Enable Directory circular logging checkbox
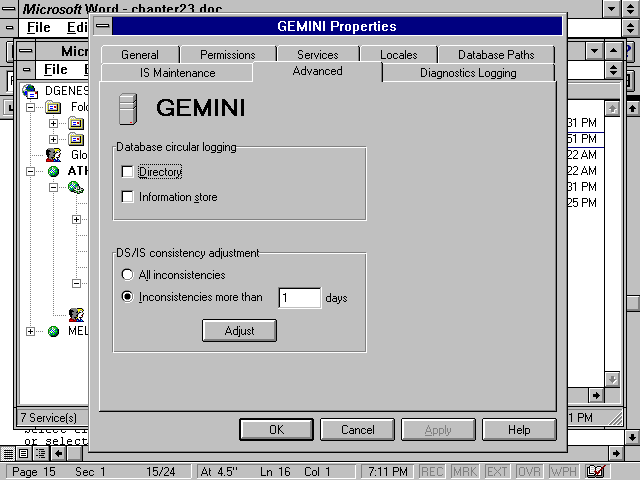640x480 pixels. (x=127, y=172)
